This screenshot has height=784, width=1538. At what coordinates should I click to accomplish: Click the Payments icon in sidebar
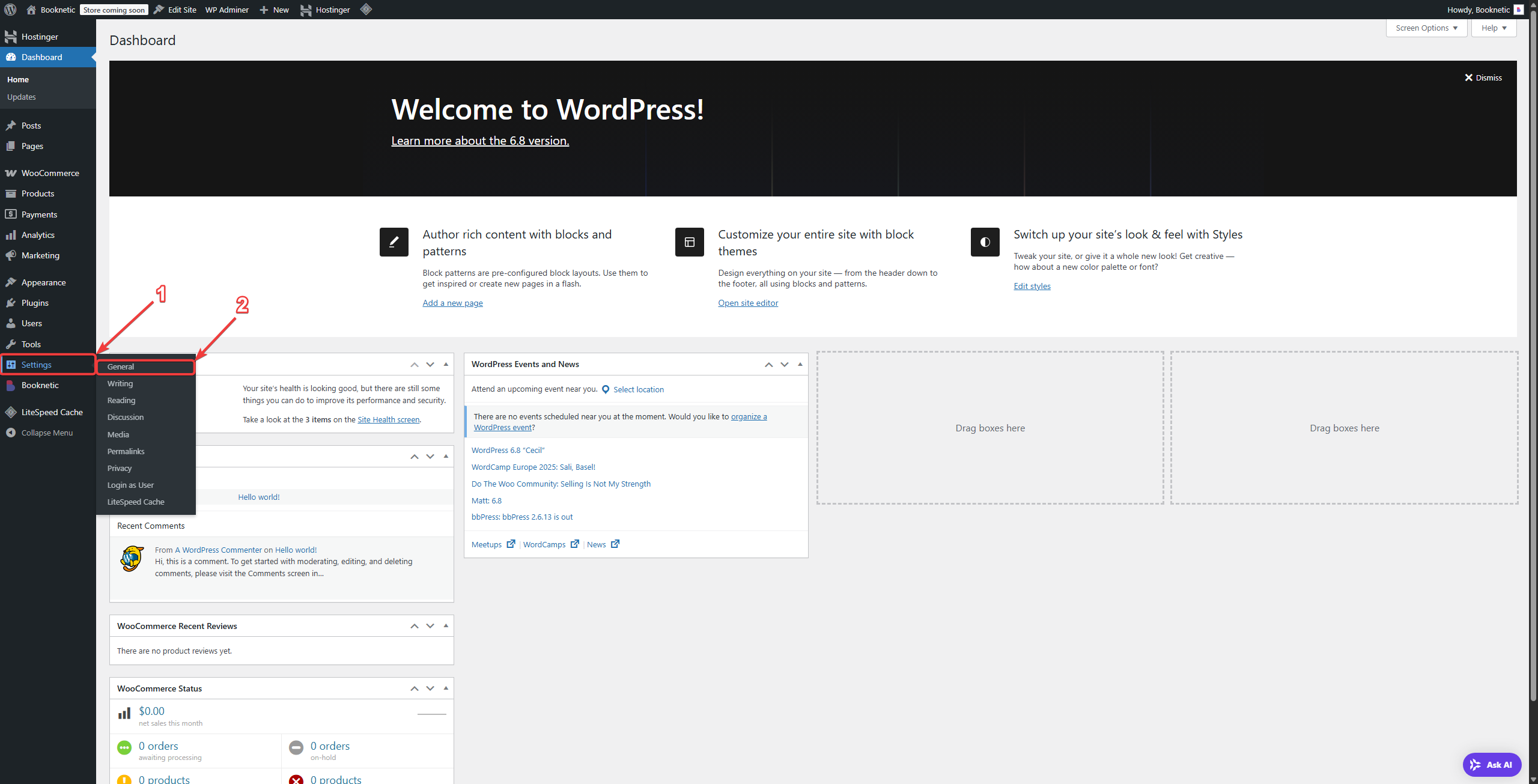[x=11, y=214]
